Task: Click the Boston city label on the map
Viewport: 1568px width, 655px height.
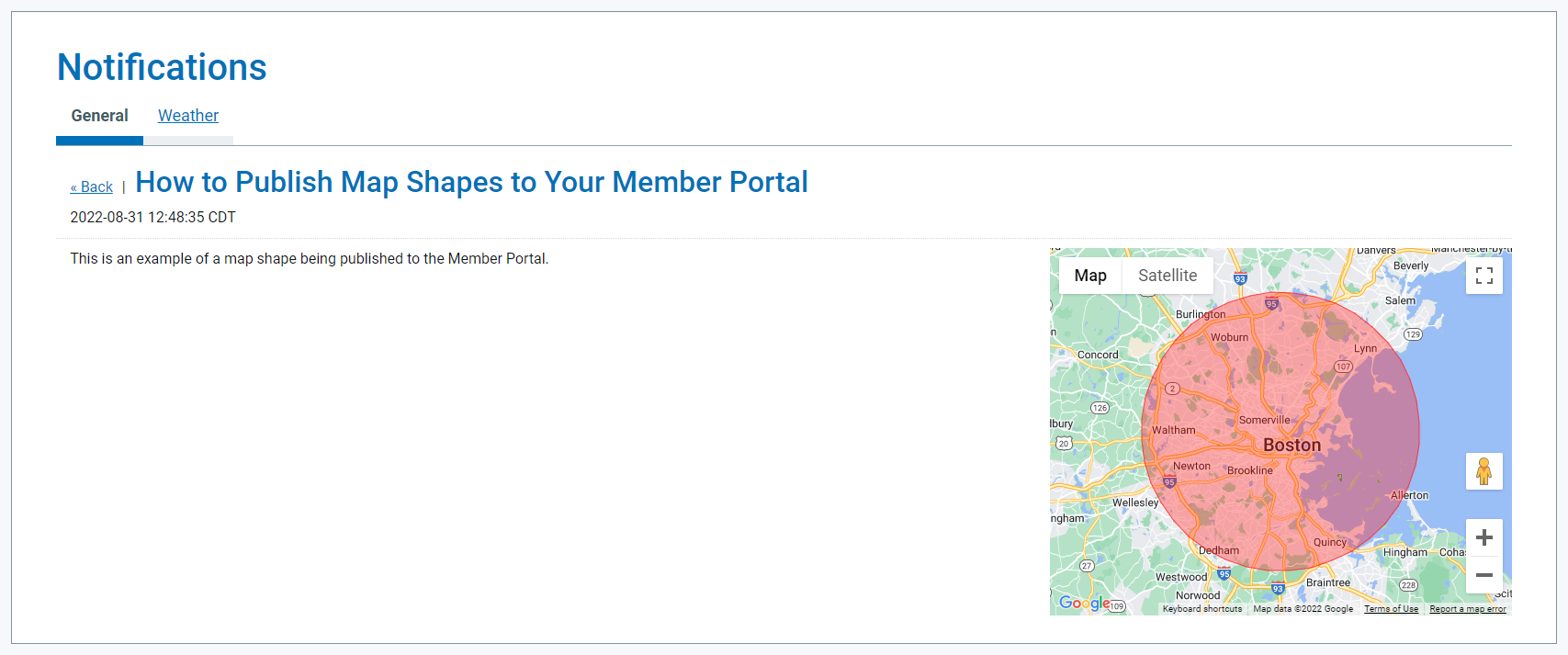Action: 1293,444
